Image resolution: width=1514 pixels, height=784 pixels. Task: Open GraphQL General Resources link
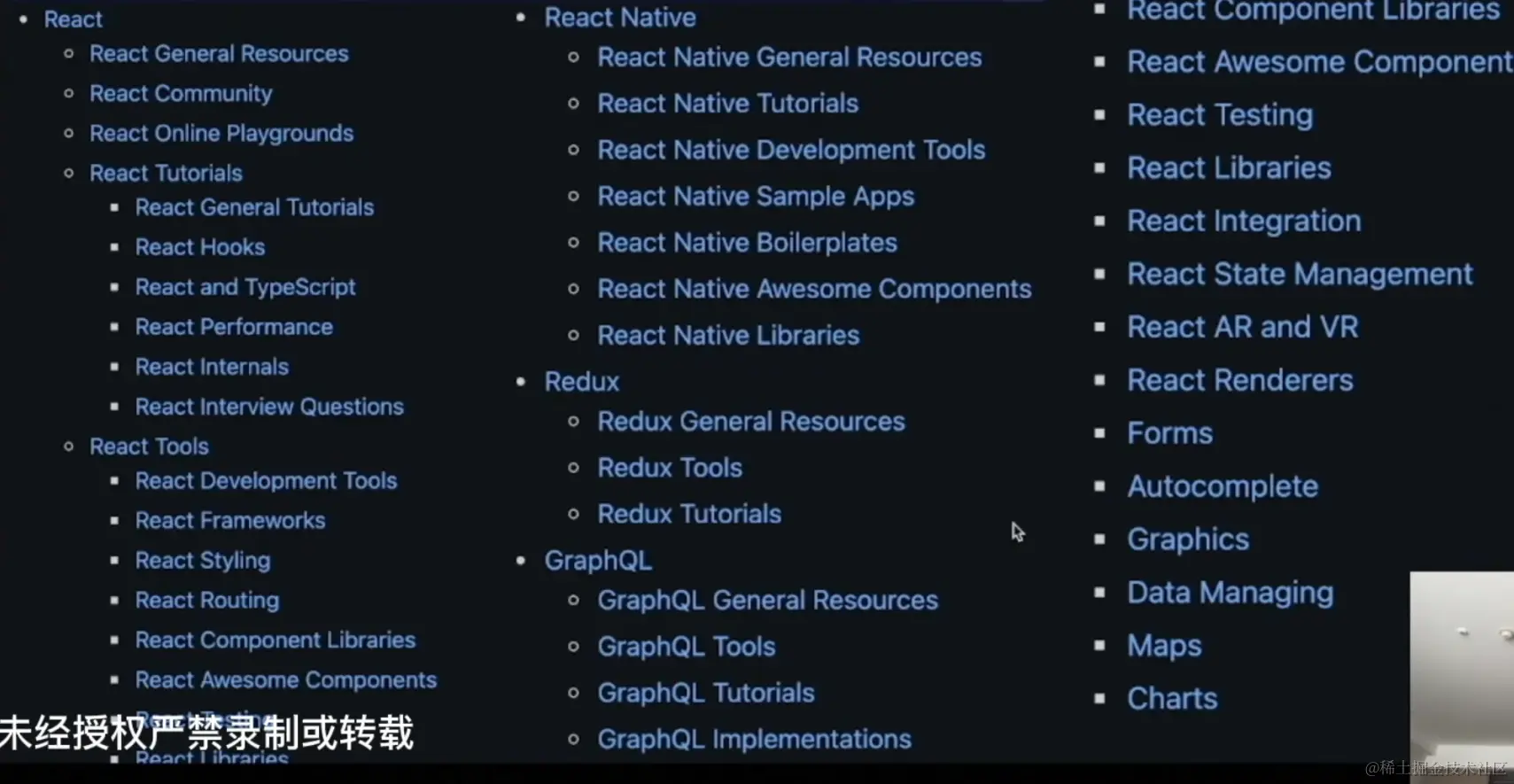(767, 601)
